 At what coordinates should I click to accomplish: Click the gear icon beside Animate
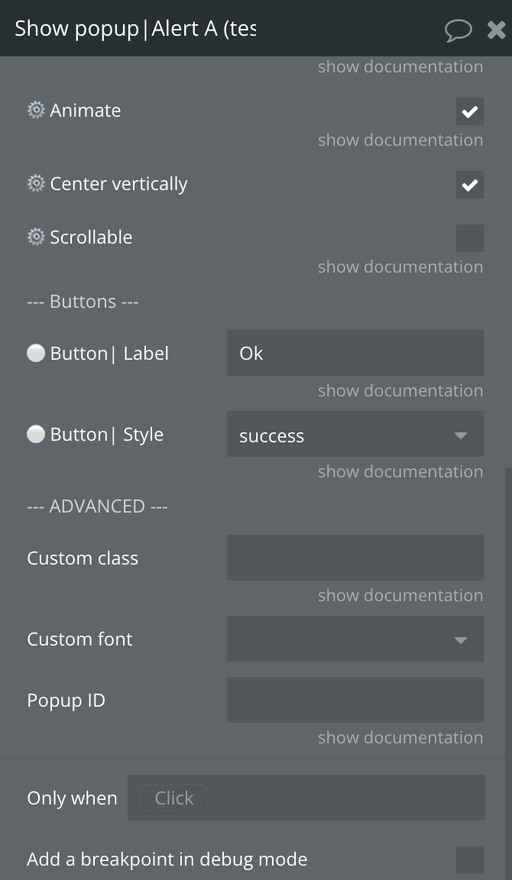point(36,110)
